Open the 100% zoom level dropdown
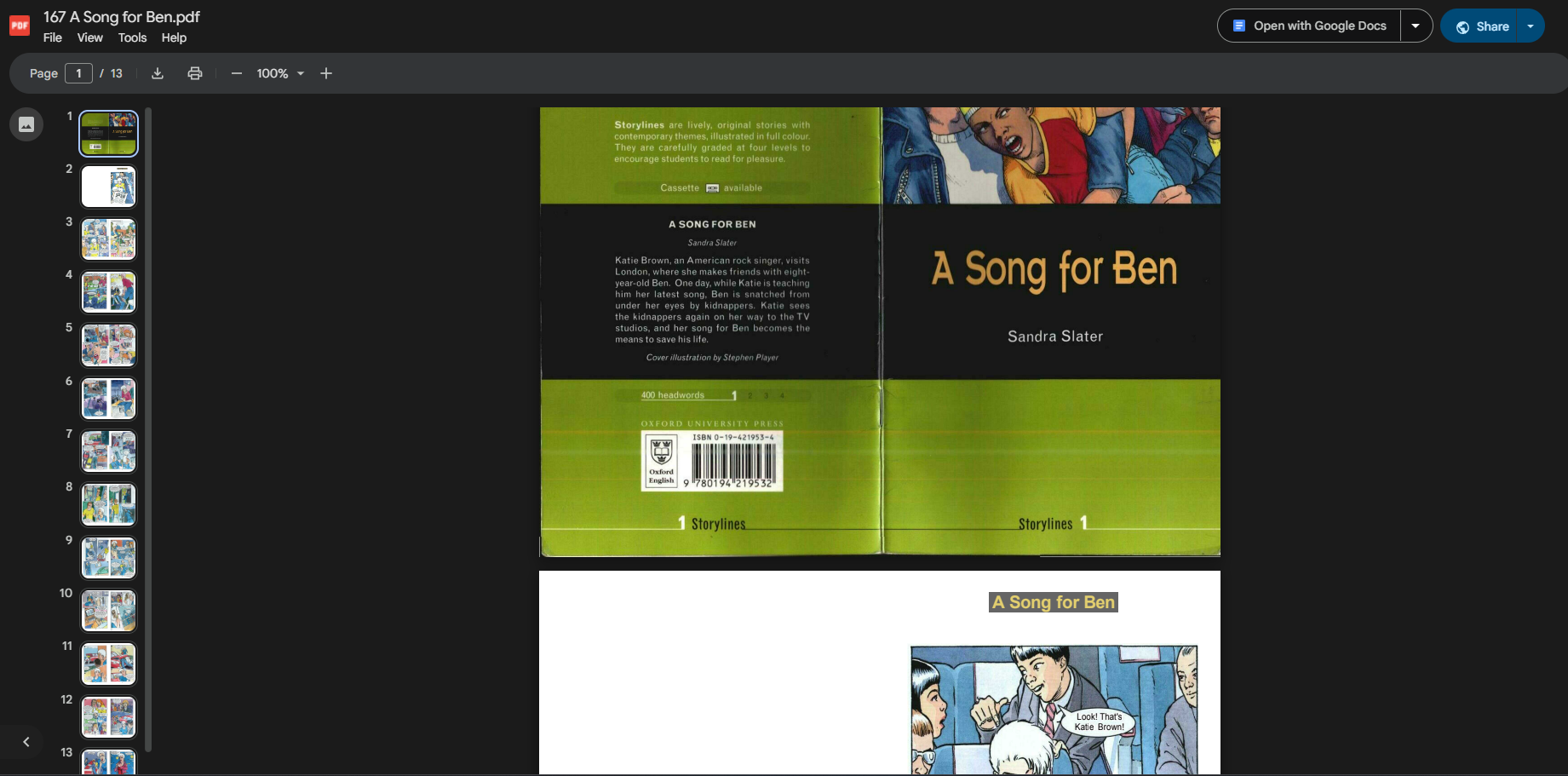 click(x=281, y=73)
